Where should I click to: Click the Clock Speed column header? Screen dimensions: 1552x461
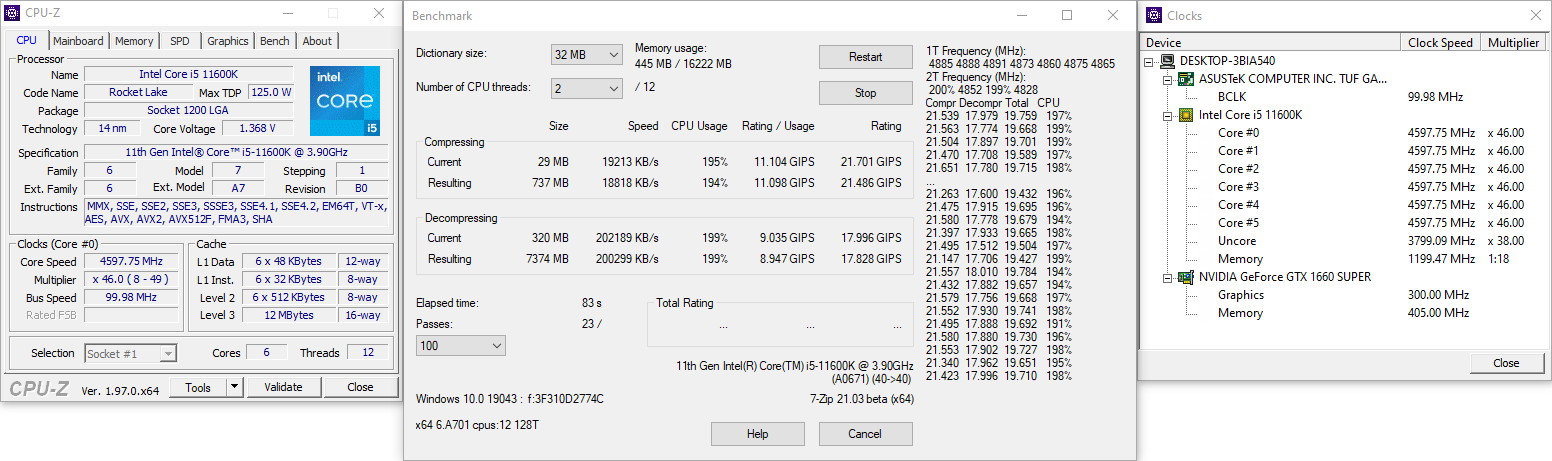pyautogui.click(x=1440, y=43)
